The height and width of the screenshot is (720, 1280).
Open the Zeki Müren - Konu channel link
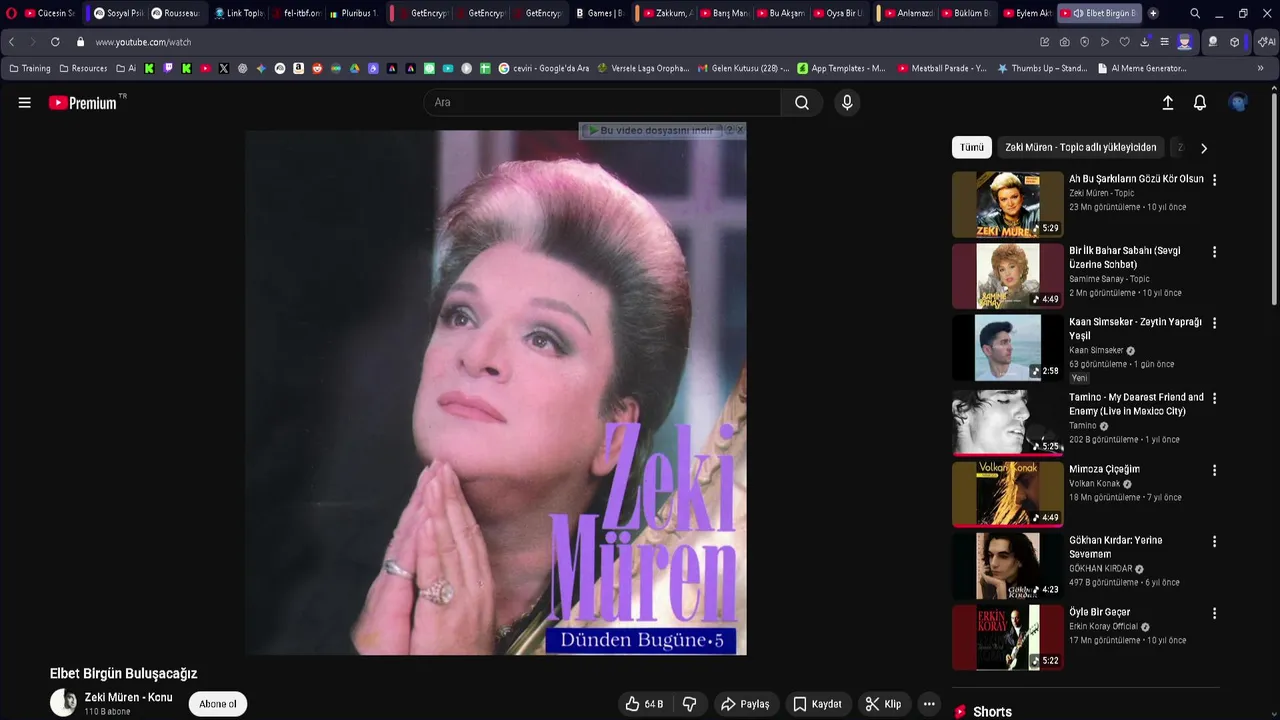coord(128,697)
